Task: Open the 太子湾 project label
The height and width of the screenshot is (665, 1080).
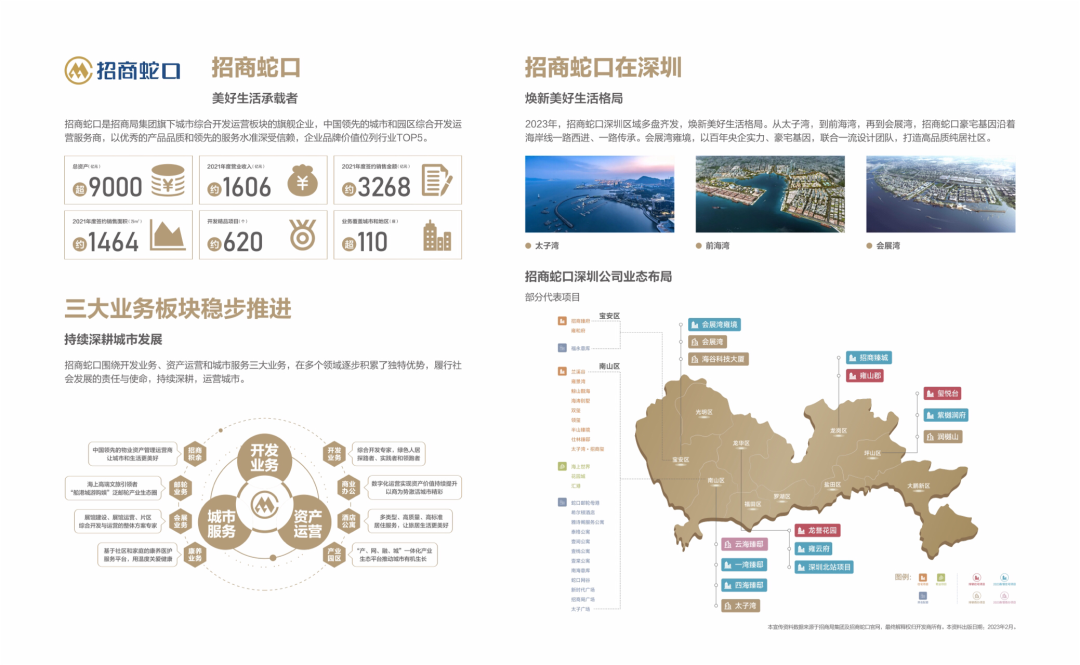Action: point(742,605)
